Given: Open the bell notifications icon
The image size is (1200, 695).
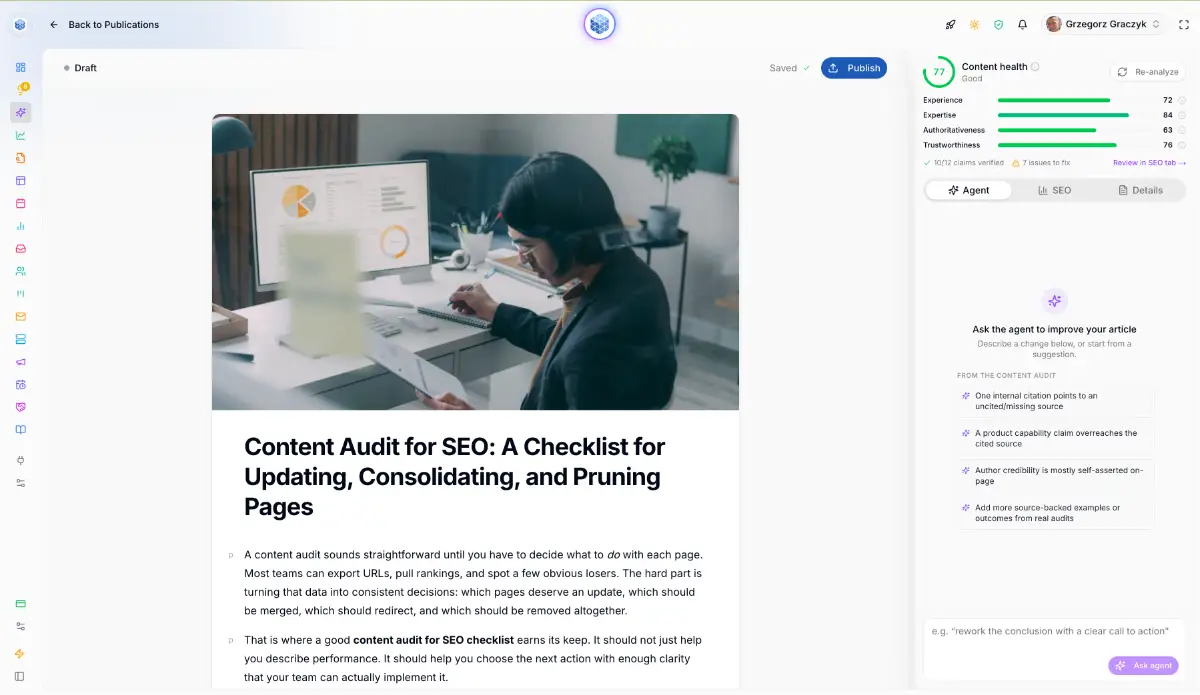Looking at the screenshot, I should click(x=1022, y=24).
